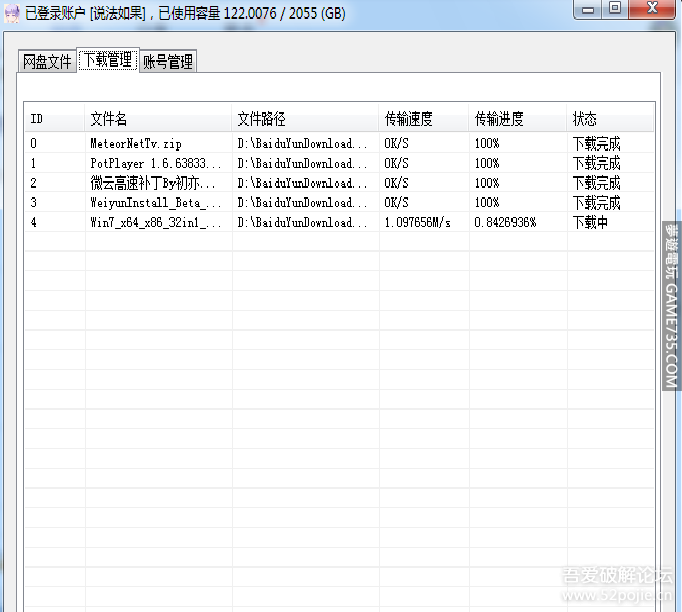Maximize the window
The image size is (682, 612).
615,9
